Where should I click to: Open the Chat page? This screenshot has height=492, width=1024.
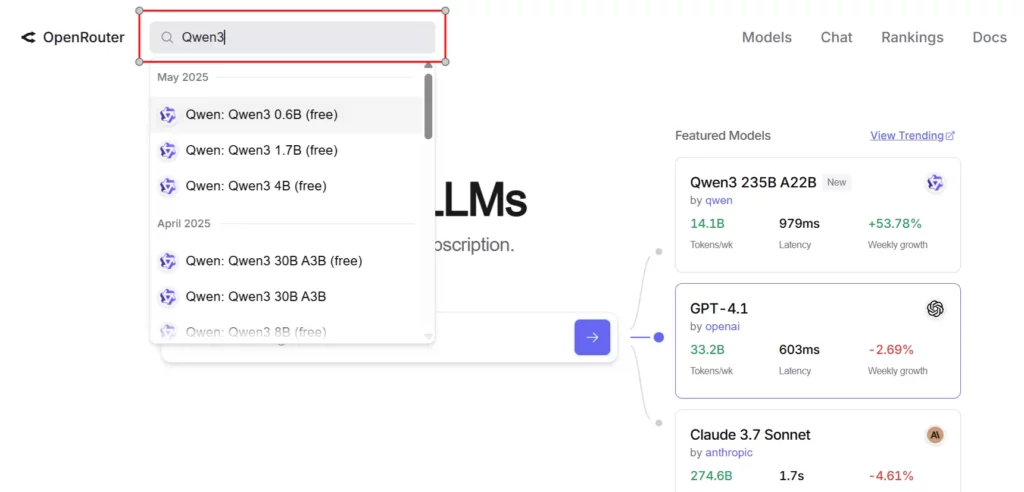point(837,37)
